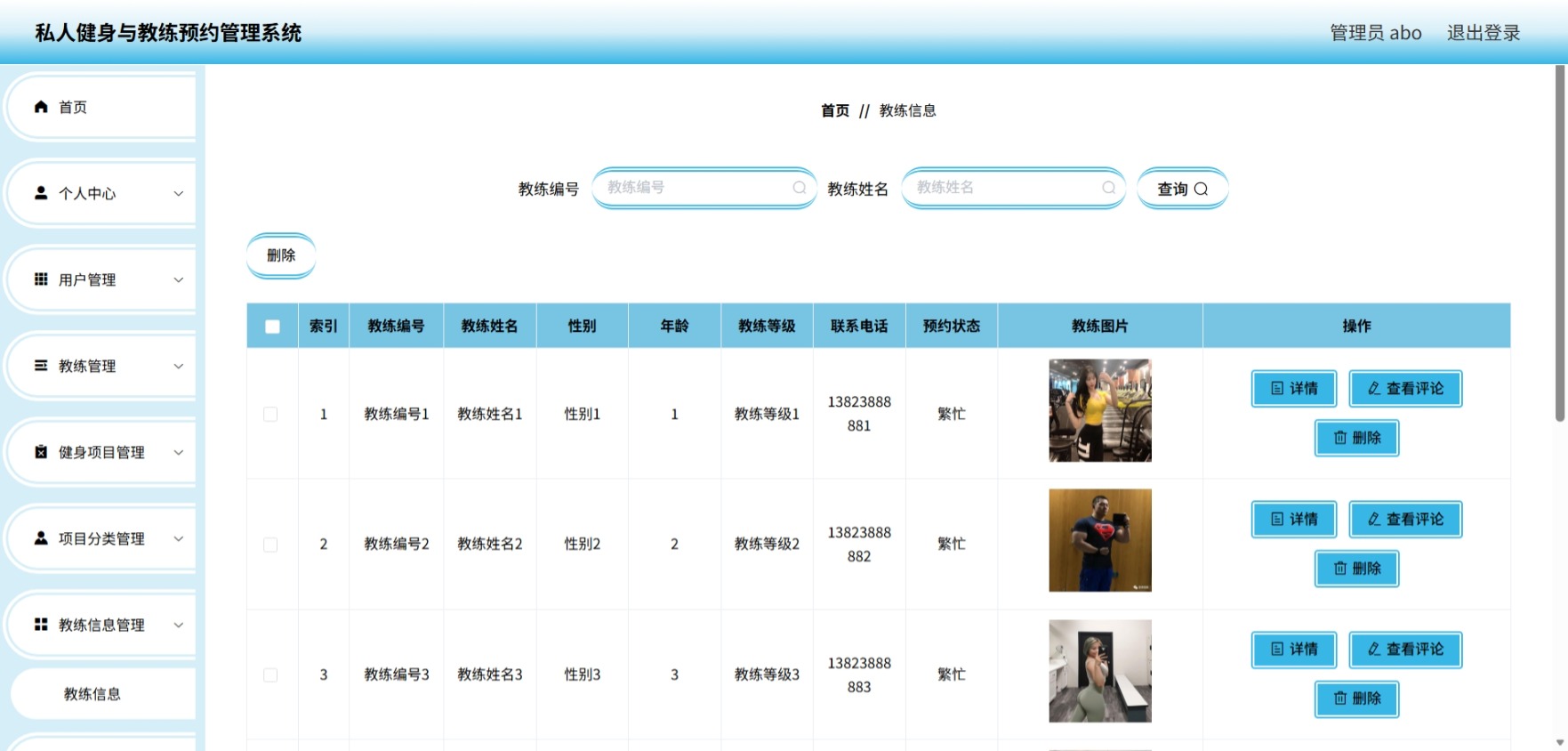The image size is (1568, 751).
Task: Click the list icon beside 教练管理
Action: click(x=41, y=366)
